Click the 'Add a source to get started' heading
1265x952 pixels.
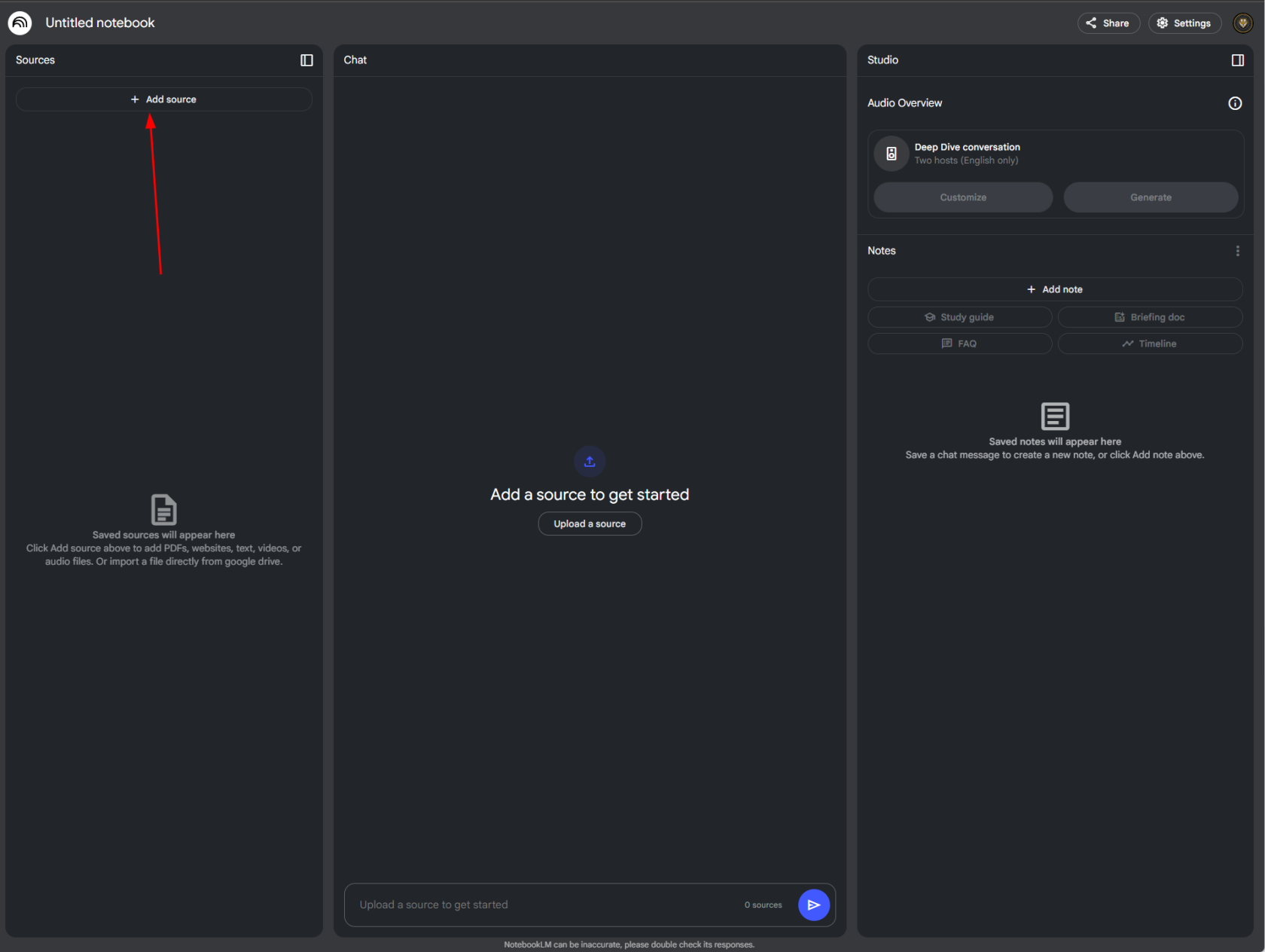[x=590, y=494]
